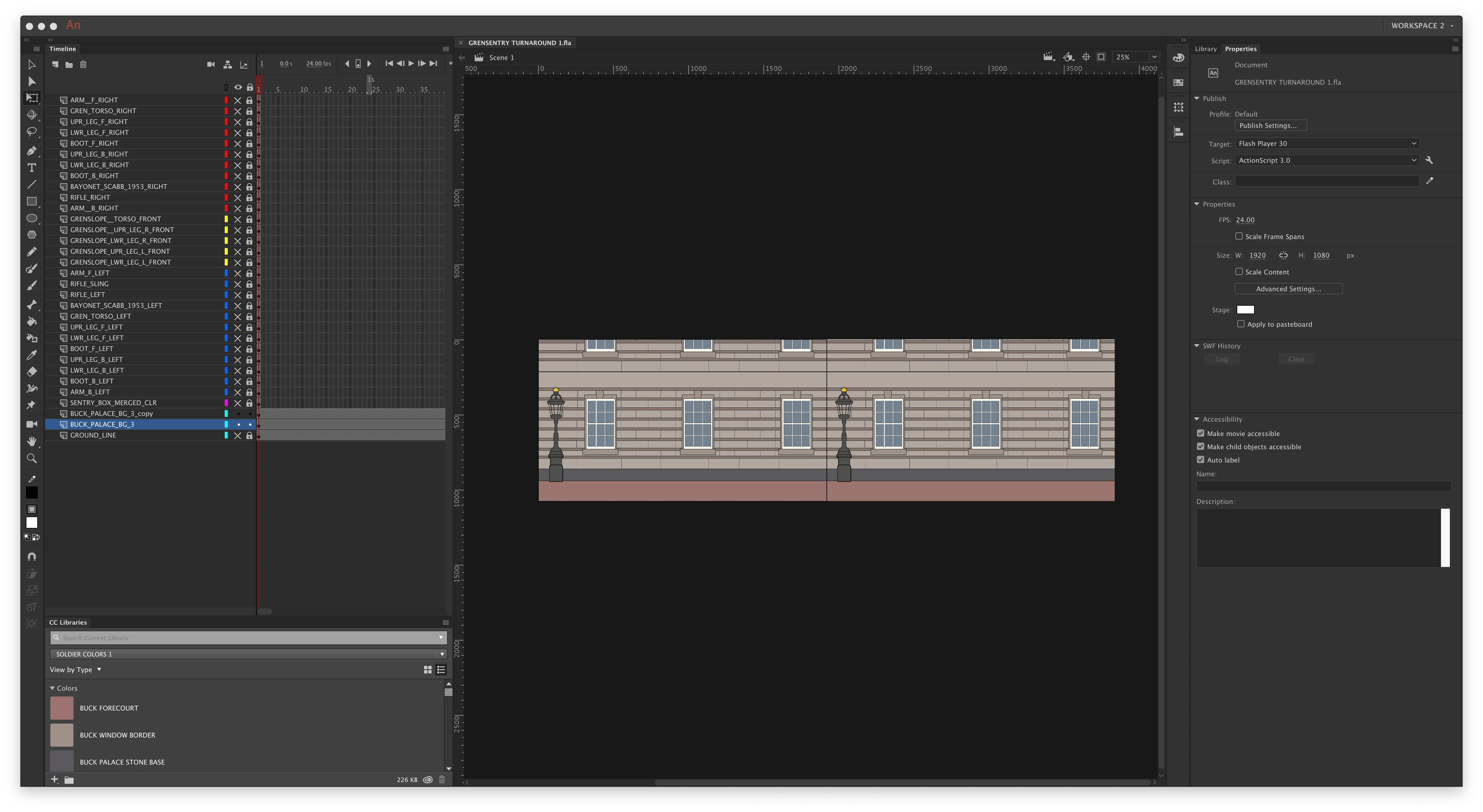The height and width of the screenshot is (812, 1483).
Task: Select the Hand tool
Action: click(x=32, y=441)
